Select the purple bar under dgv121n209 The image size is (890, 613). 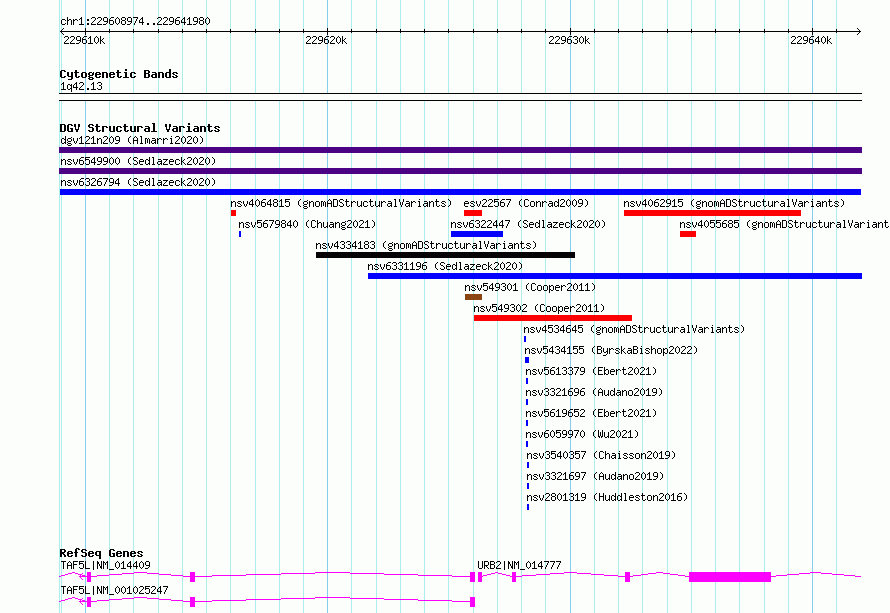point(460,150)
